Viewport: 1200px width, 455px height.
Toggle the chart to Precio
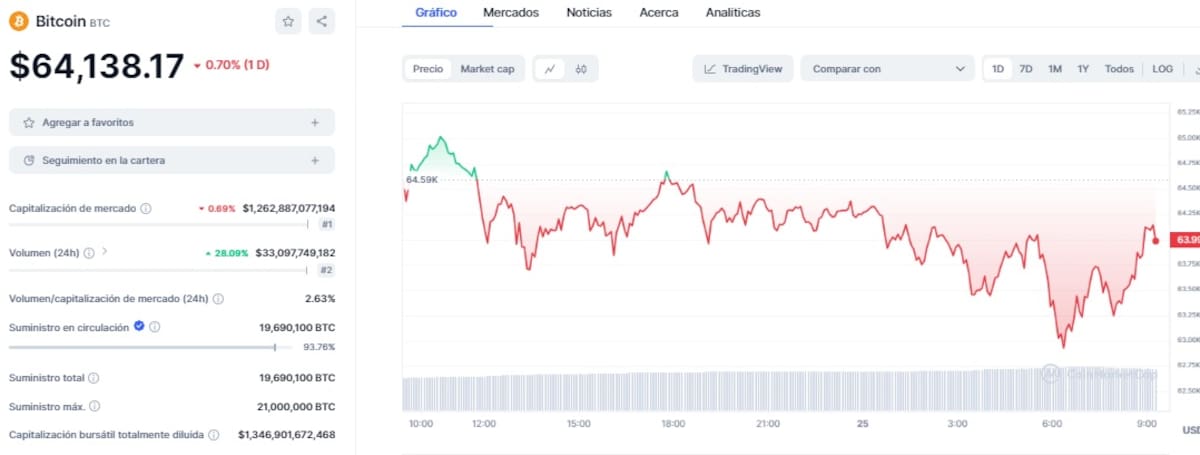[x=428, y=69]
